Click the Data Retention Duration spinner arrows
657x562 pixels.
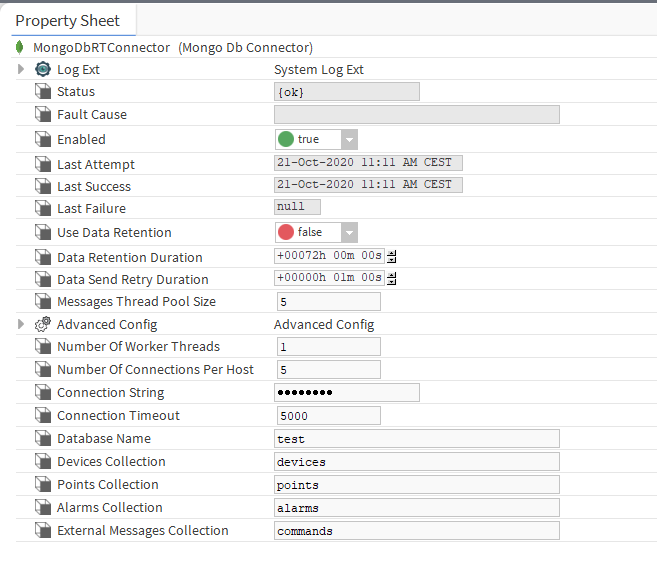(391, 257)
